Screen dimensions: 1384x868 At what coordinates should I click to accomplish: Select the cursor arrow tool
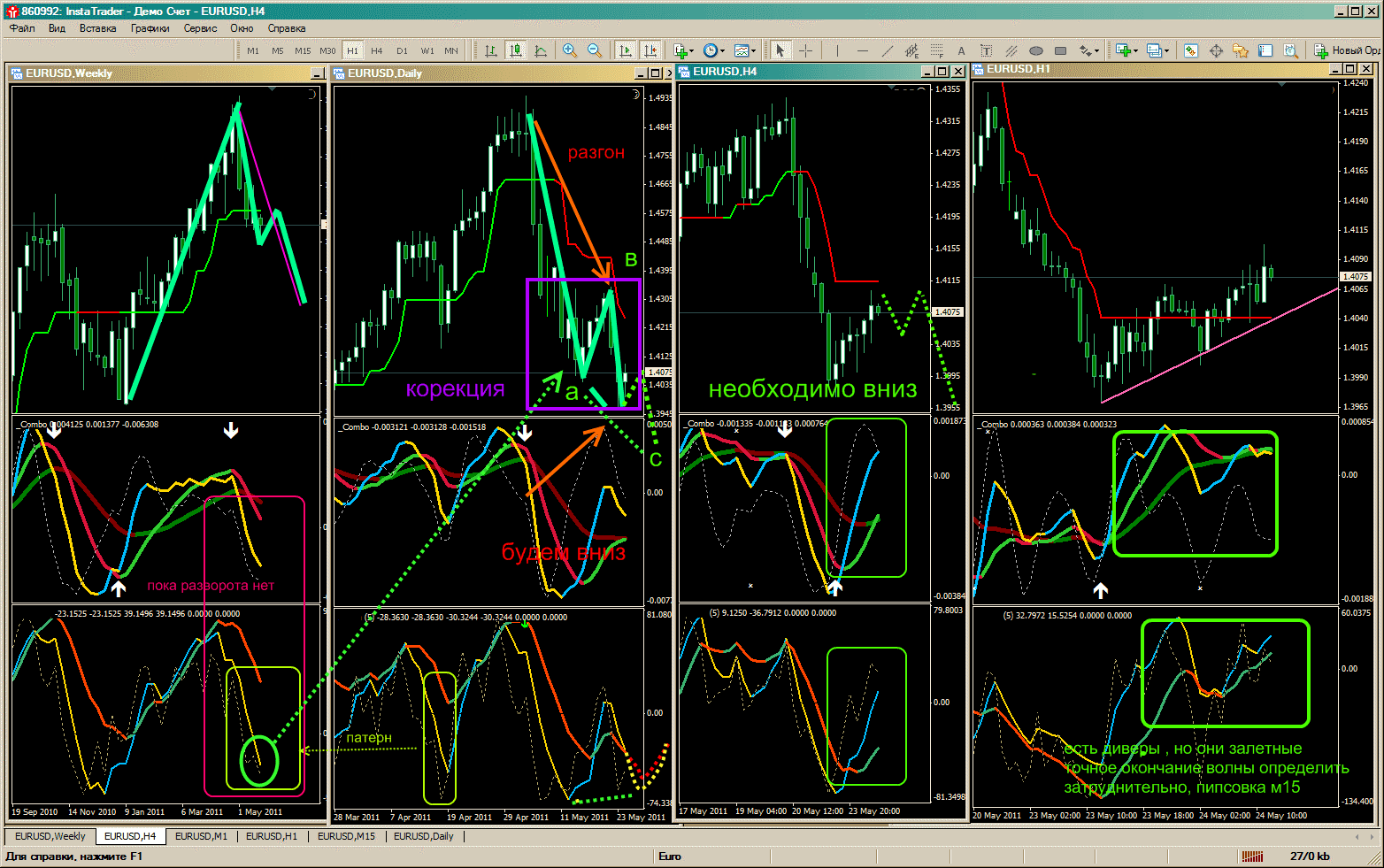780,50
